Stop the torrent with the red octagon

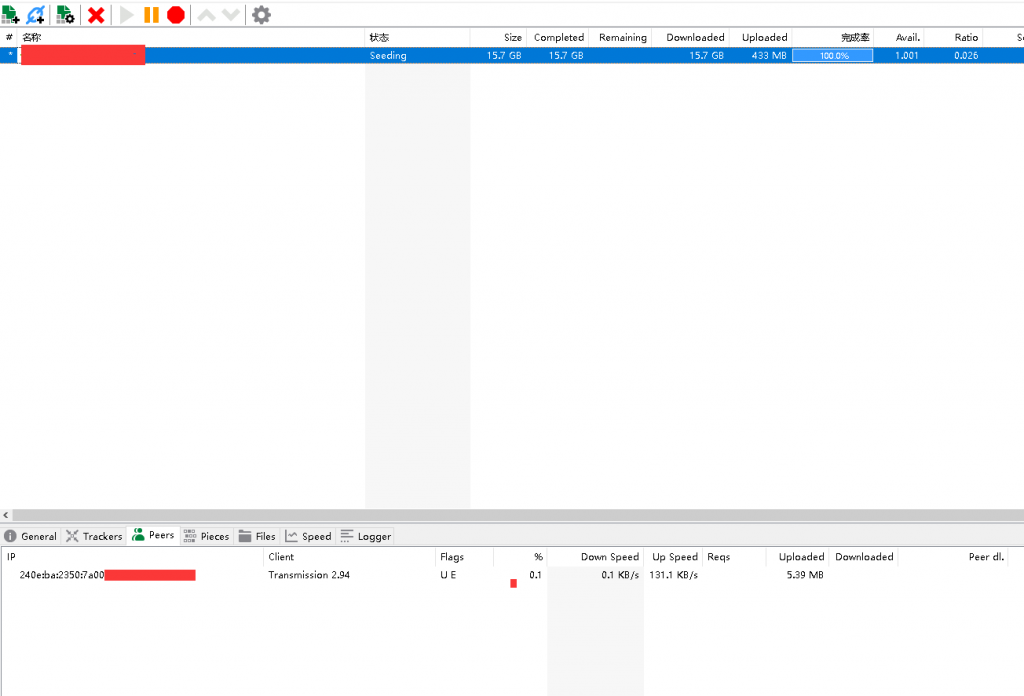click(176, 15)
